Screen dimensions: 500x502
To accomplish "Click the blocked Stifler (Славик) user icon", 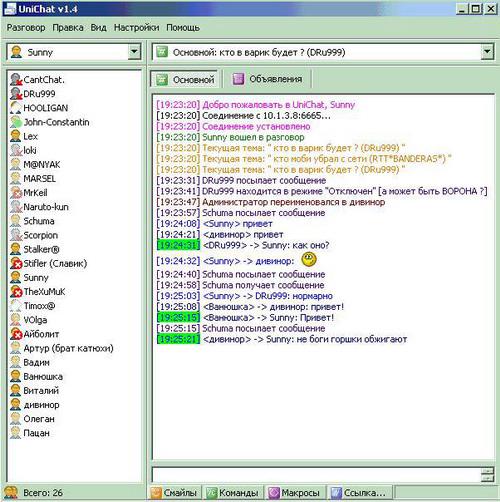I will (16, 263).
